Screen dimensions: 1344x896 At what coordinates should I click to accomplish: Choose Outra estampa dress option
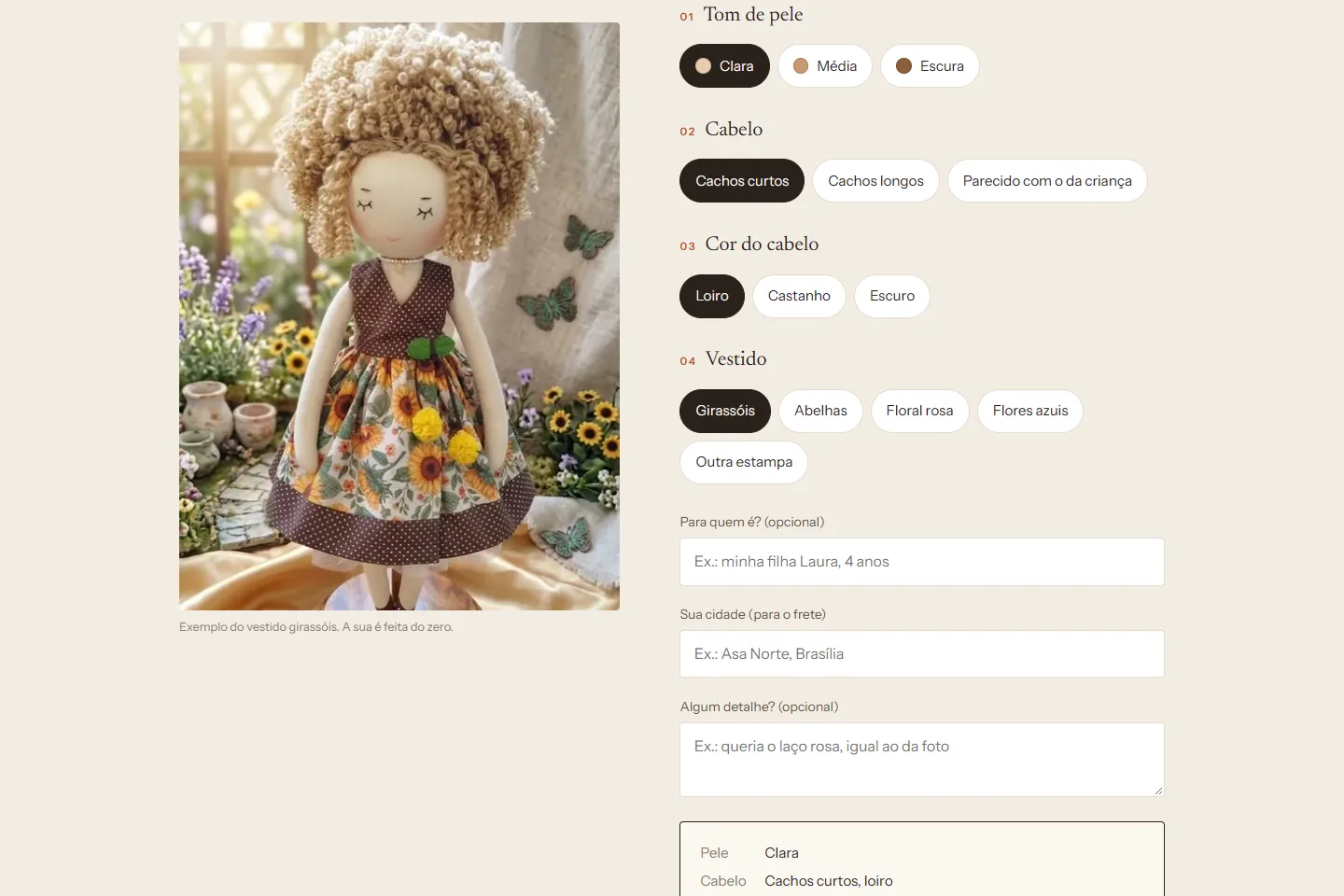pos(744,462)
